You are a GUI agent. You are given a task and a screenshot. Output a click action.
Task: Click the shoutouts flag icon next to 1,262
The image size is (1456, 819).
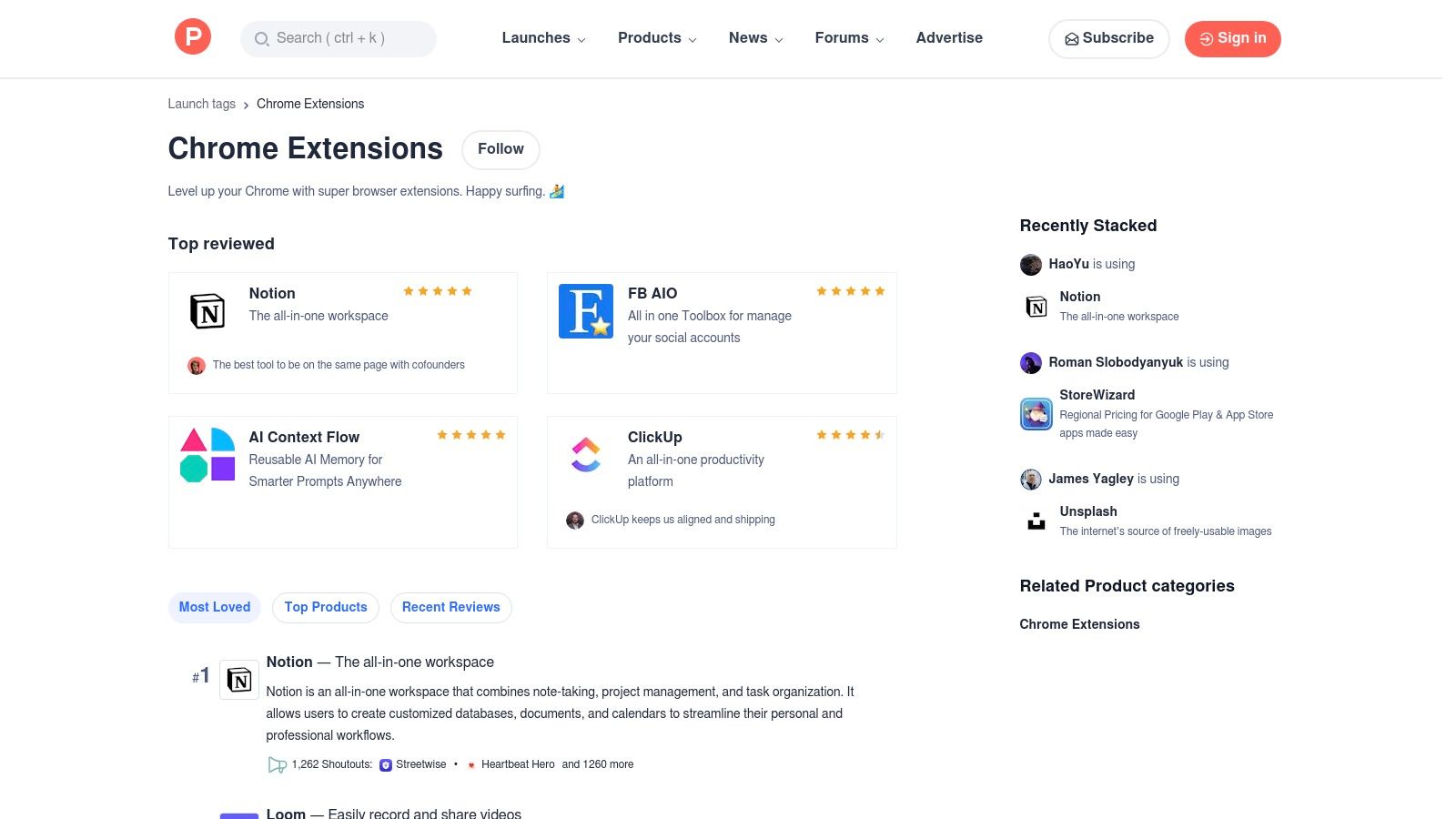pos(278,764)
